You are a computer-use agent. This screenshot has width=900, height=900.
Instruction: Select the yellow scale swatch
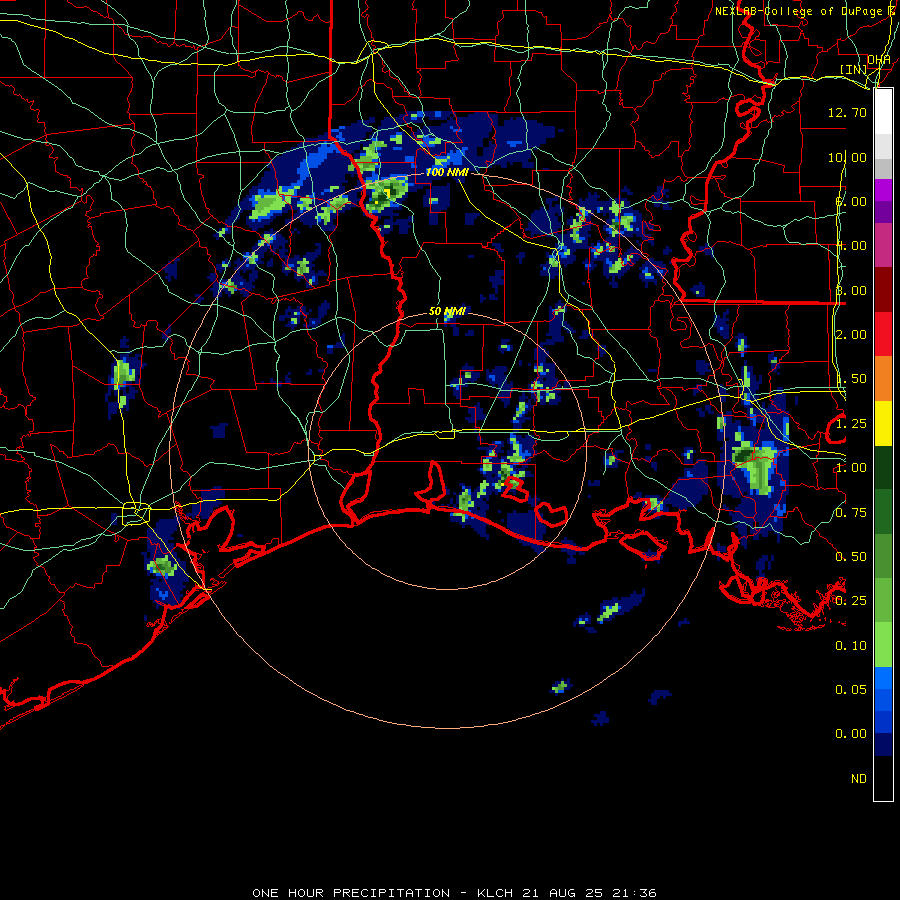coord(883,424)
